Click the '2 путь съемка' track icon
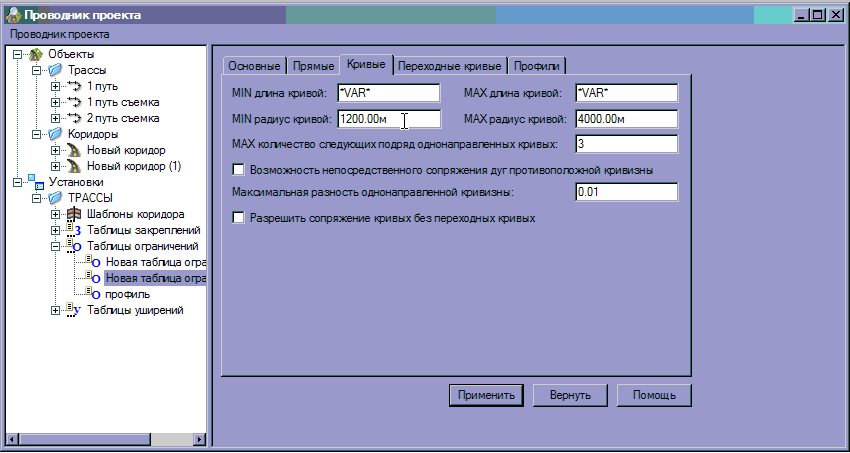The image size is (850, 453). pyautogui.click(x=74, y=118)
